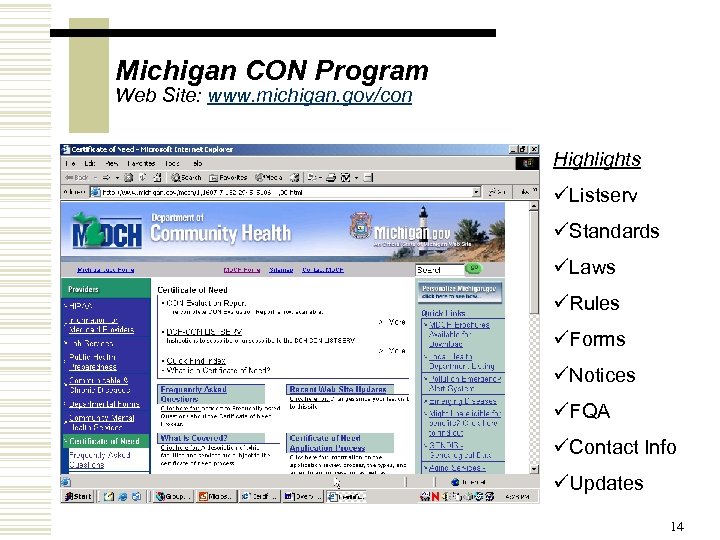Screen dimensions: 720x540
Task: Open the Favorites toolbar button
Action: (x=228, y=178)
